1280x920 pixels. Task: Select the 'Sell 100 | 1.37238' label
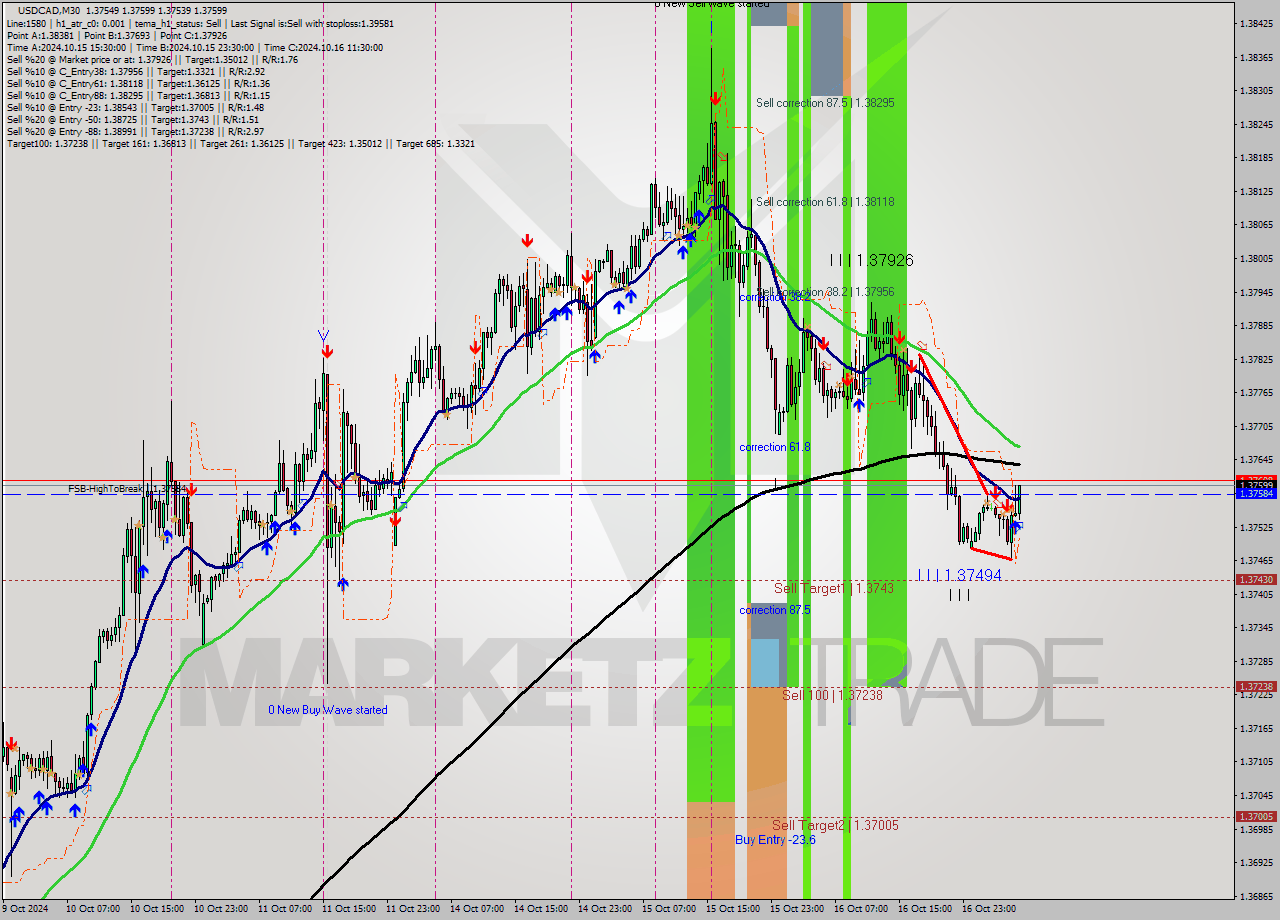[x=832, y=695]
